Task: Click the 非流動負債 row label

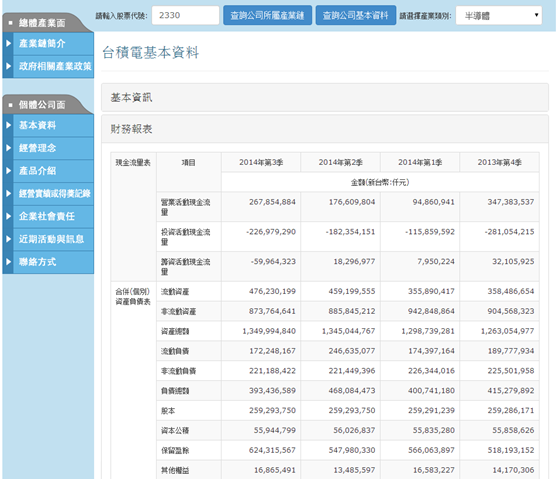Action: tap(178, 371)
